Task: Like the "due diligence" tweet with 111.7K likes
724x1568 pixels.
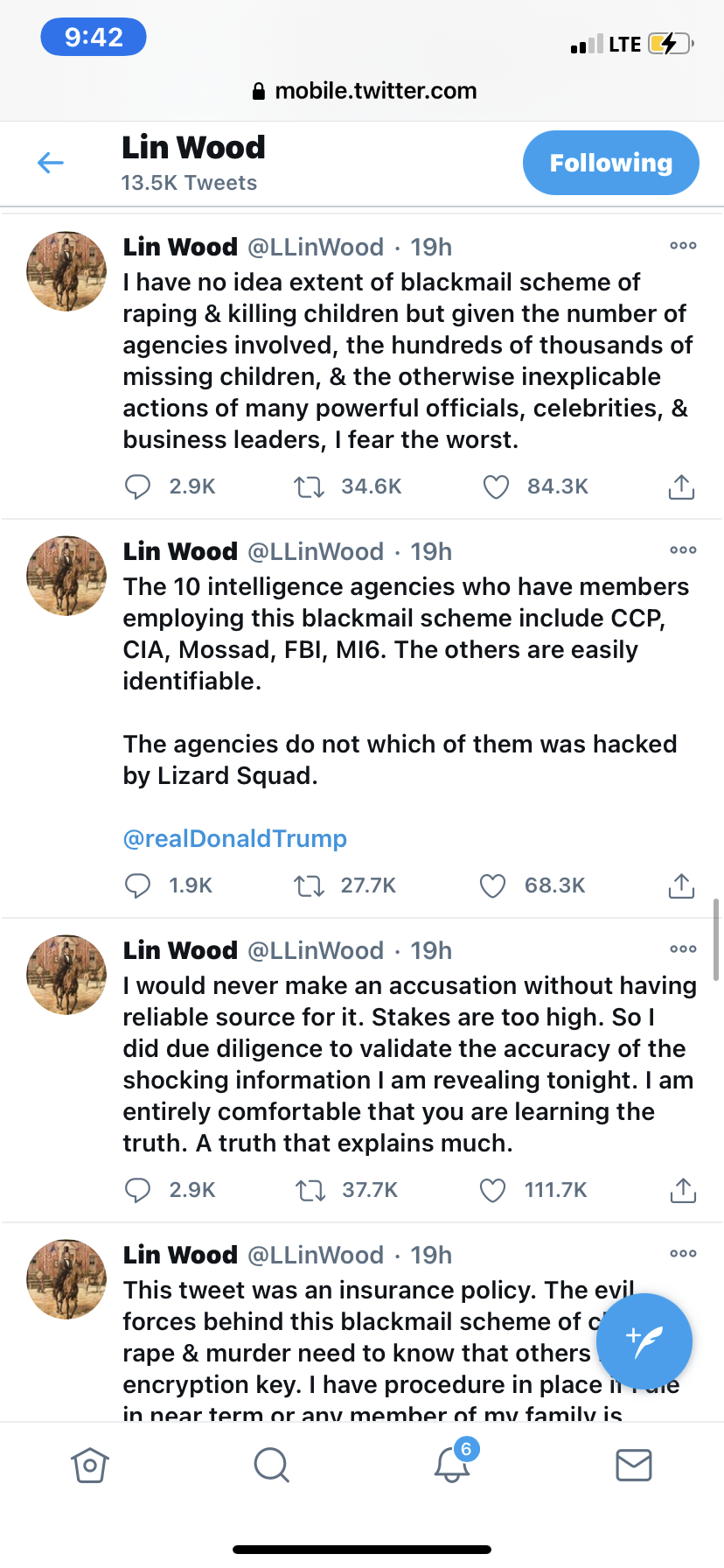Action: [x=493, y=1190]
